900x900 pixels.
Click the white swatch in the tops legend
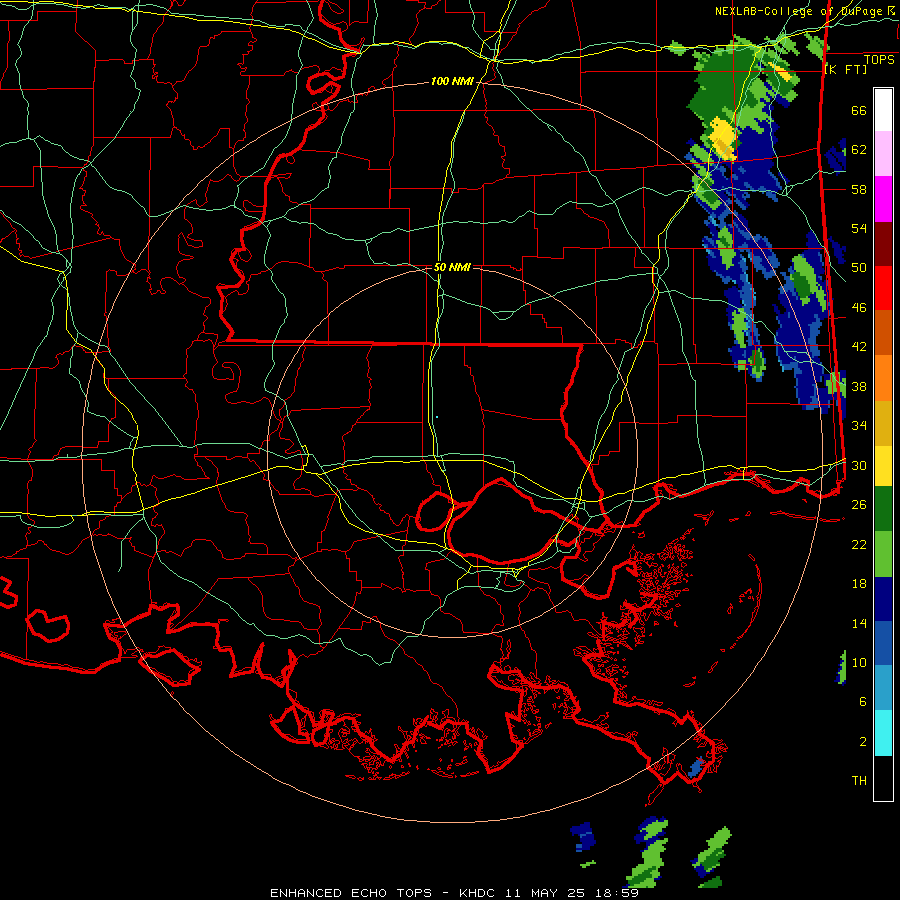tap(883, 110)
